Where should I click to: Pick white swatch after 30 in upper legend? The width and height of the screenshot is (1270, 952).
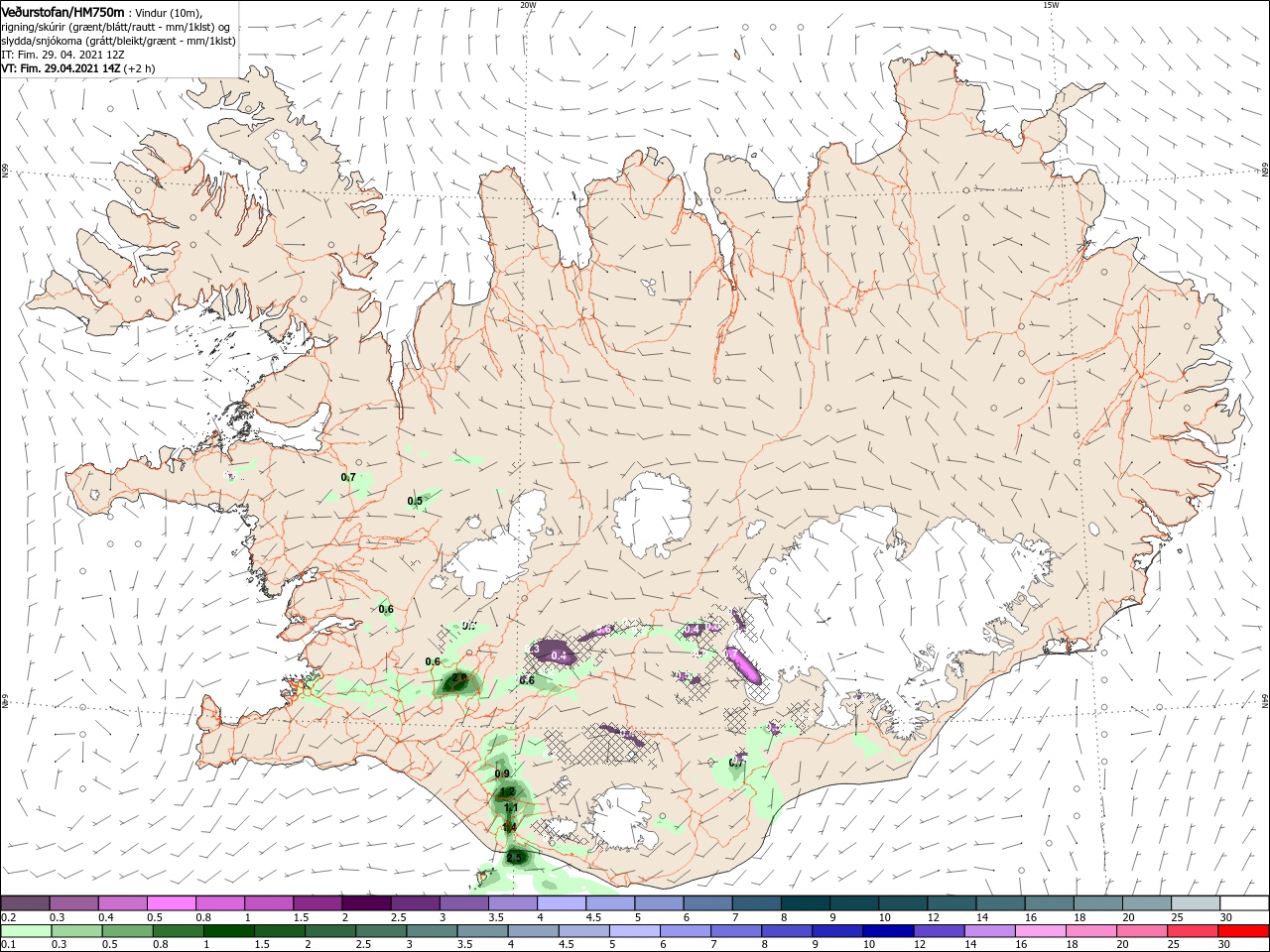1244,903
